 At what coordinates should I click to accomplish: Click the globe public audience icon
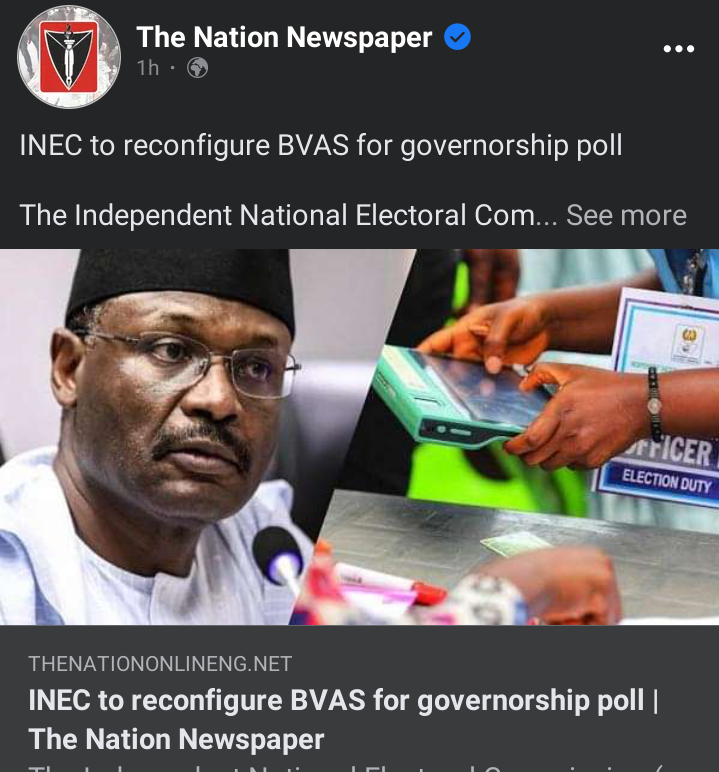(x=197, y=68)
